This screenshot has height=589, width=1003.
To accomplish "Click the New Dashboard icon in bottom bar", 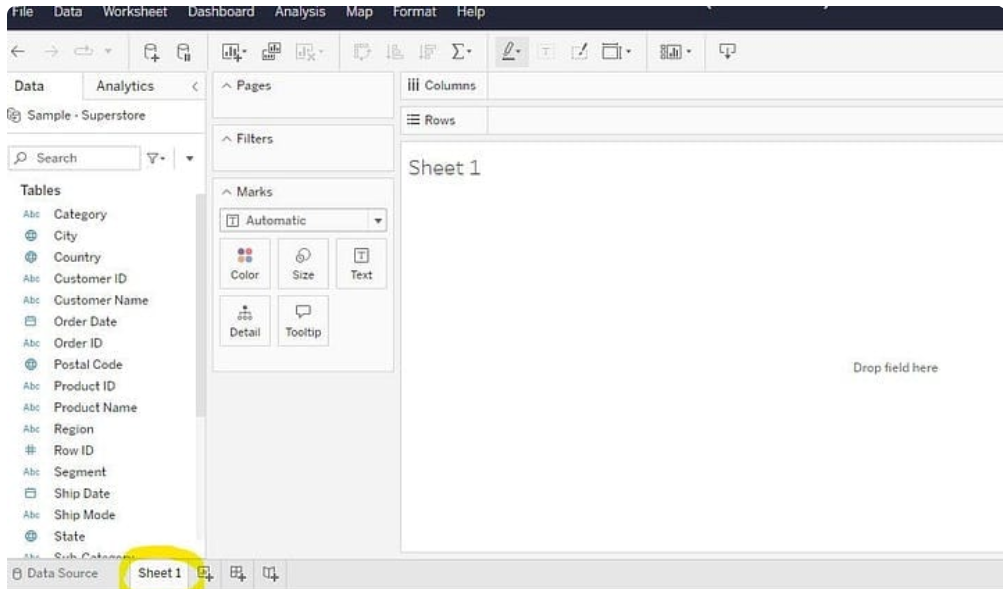I will pos(236,573).
